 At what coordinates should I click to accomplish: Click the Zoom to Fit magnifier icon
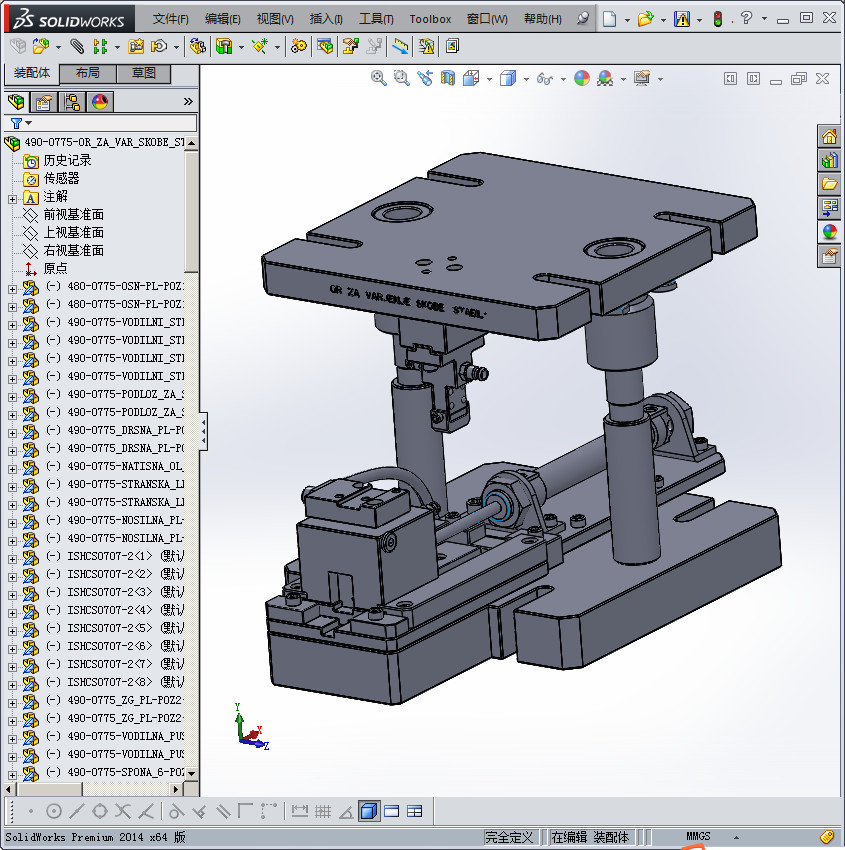pos(379,78)
